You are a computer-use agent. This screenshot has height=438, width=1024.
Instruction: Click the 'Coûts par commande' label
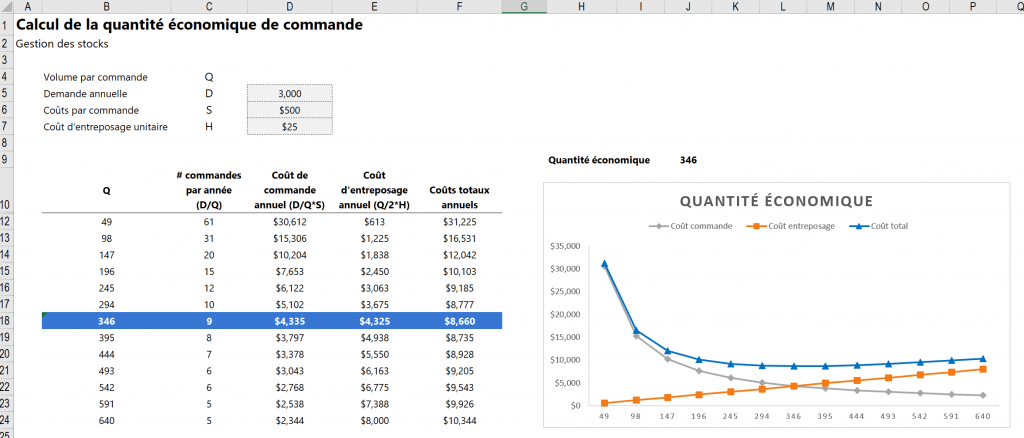(x=91, y=110)
